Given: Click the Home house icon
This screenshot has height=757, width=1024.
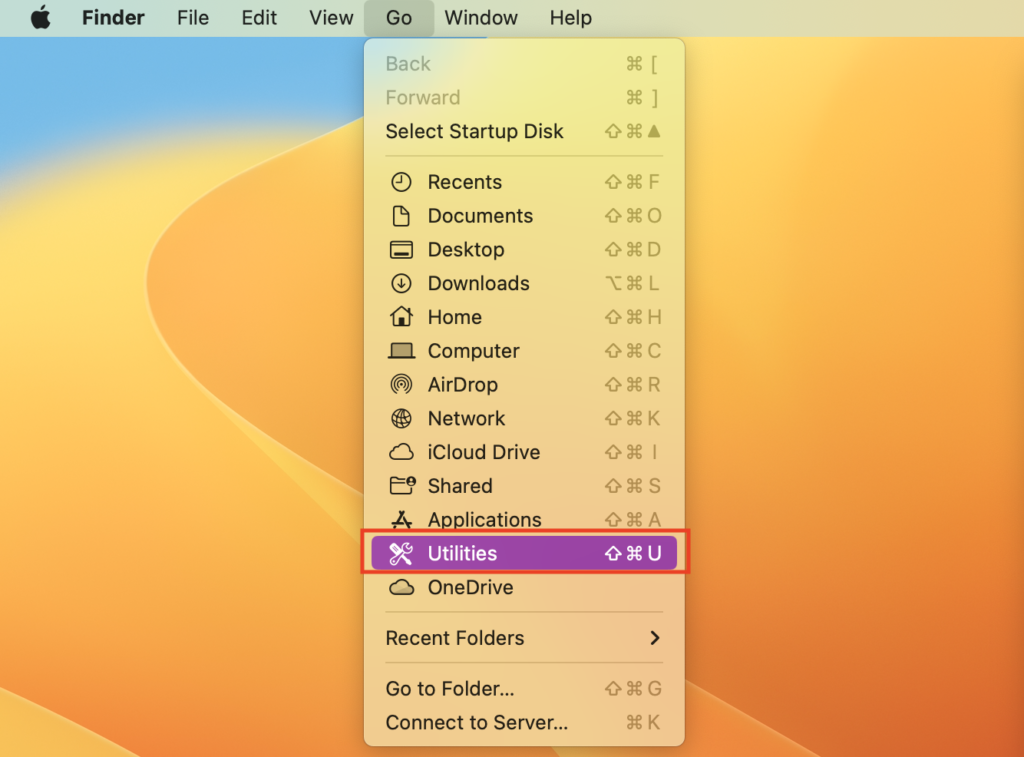Looking at the screenshot, I should (x=401, y=317).
